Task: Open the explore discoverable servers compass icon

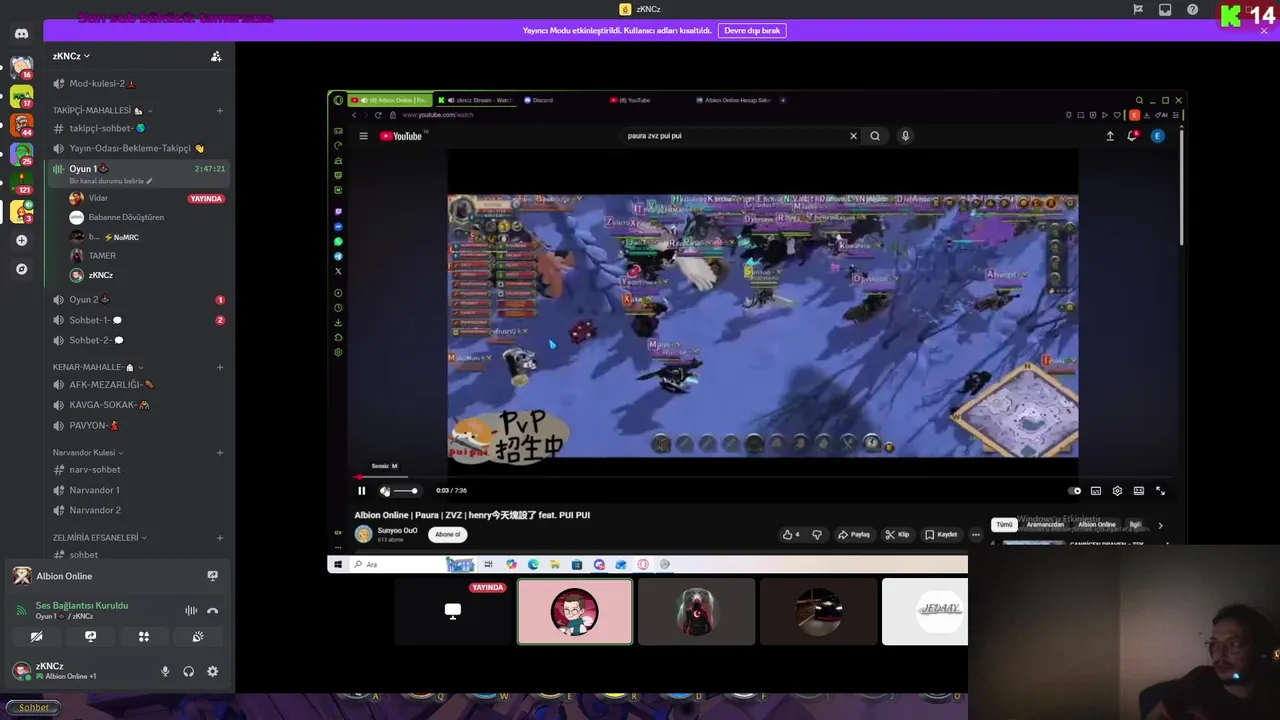Action: point(22,269)
